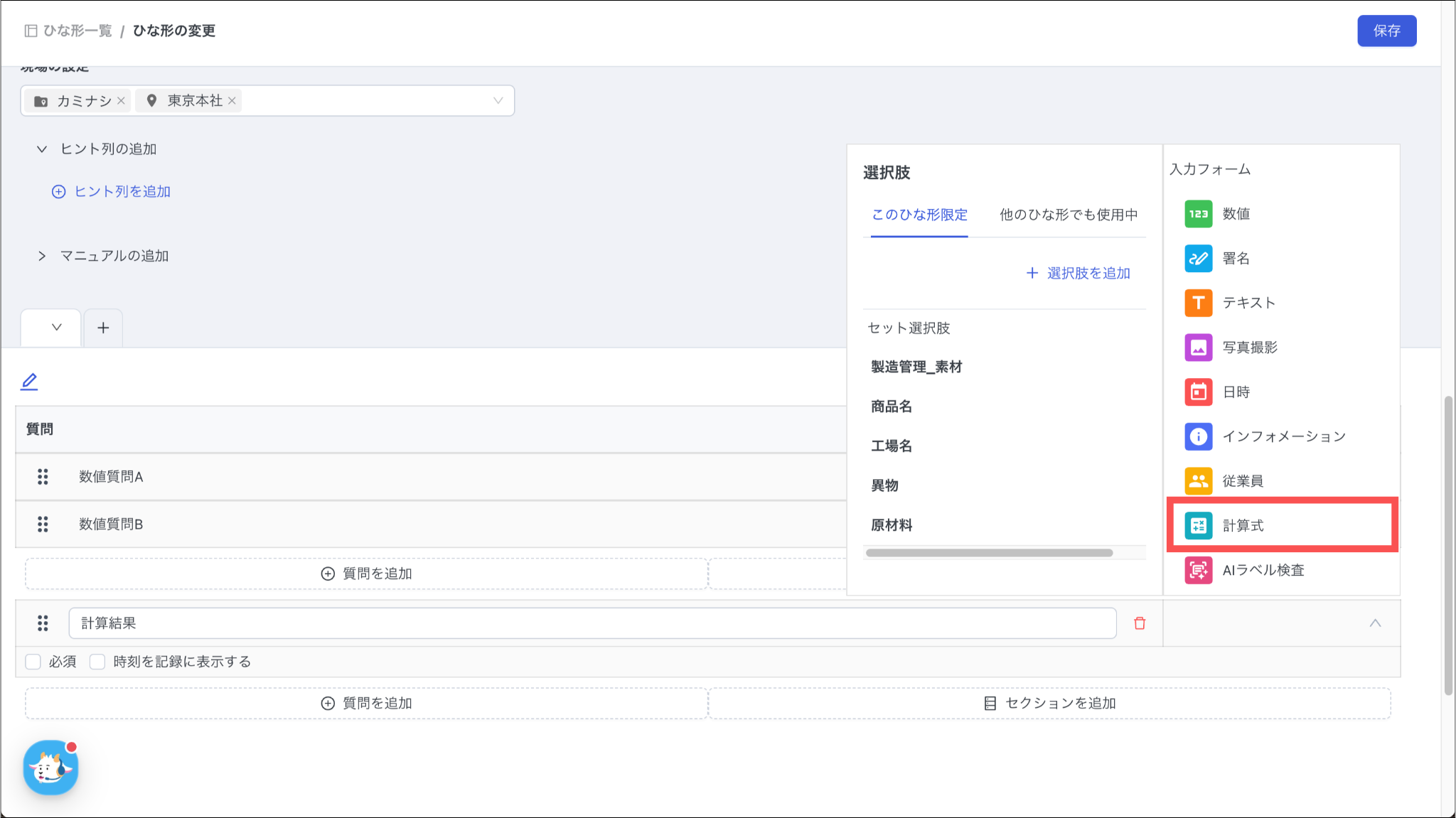The image size is (1456, 818).
Task: Click the horizontal scrollbar under セット選択肢 list
Action: coord(989,553)
